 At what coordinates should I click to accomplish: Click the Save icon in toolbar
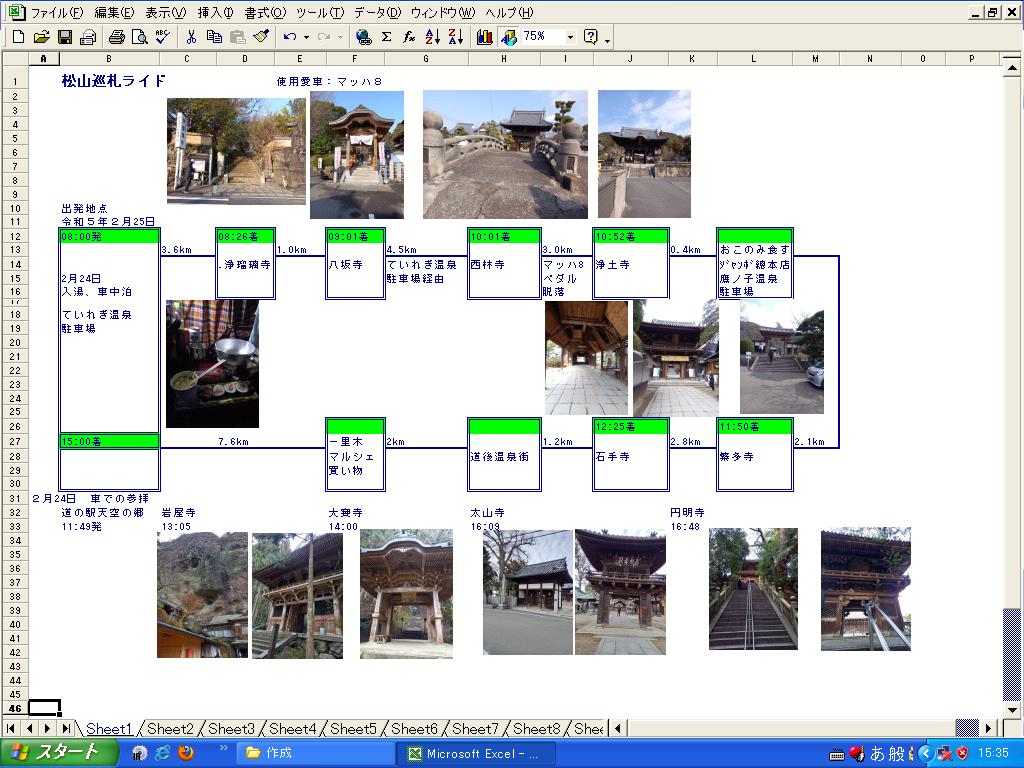65,37
